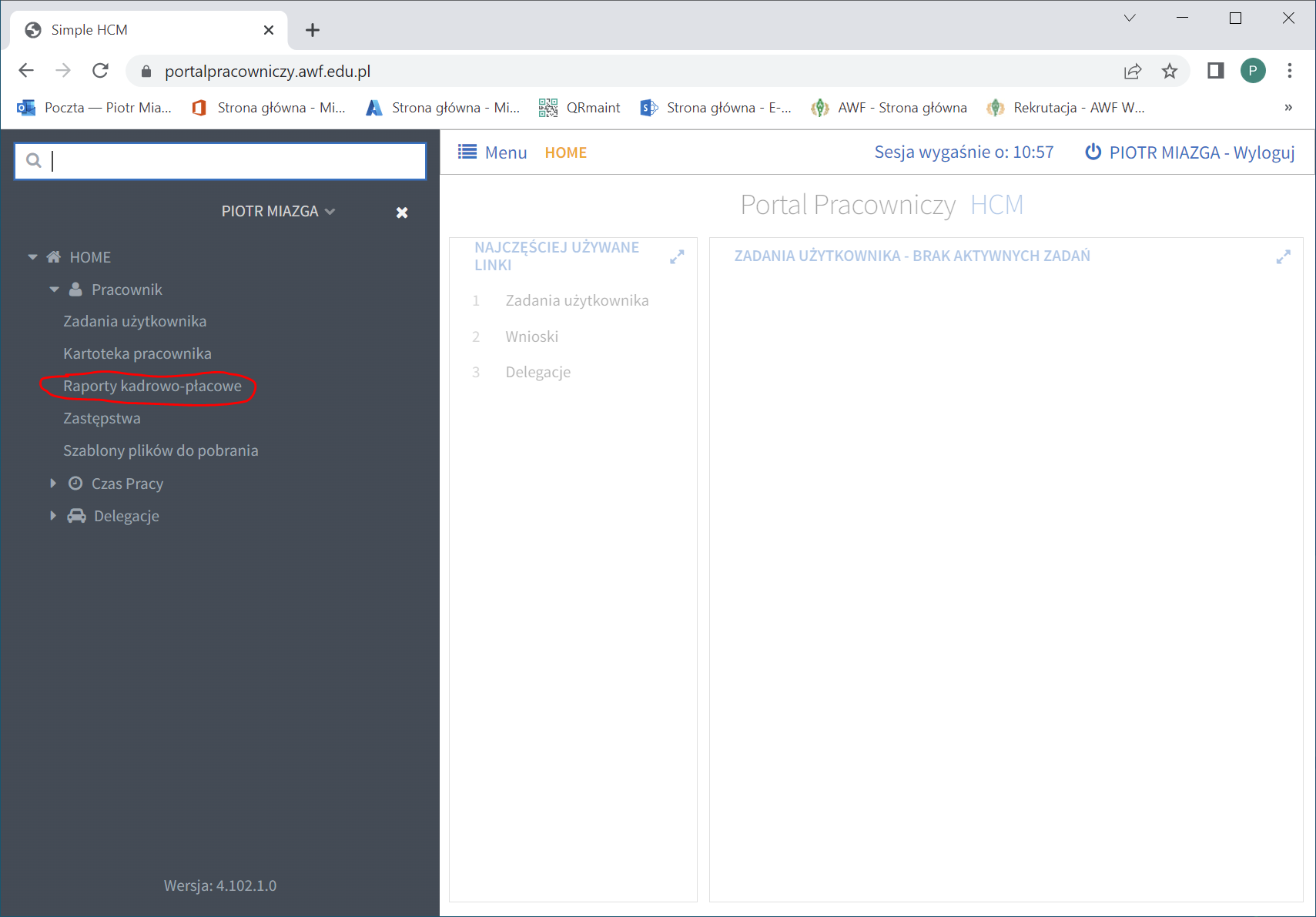The image size is (1316, 917).
Task: Click the browser forward arrow
Action: pos(63,71)
